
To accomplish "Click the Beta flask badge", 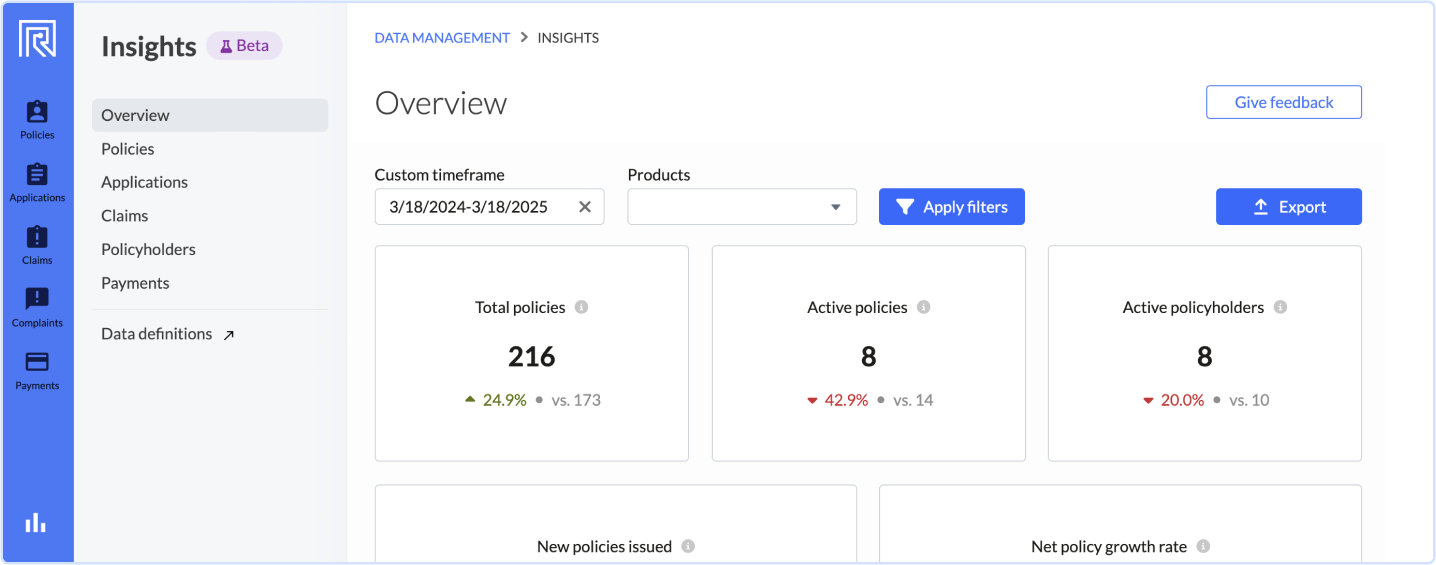I will (244, 46).
